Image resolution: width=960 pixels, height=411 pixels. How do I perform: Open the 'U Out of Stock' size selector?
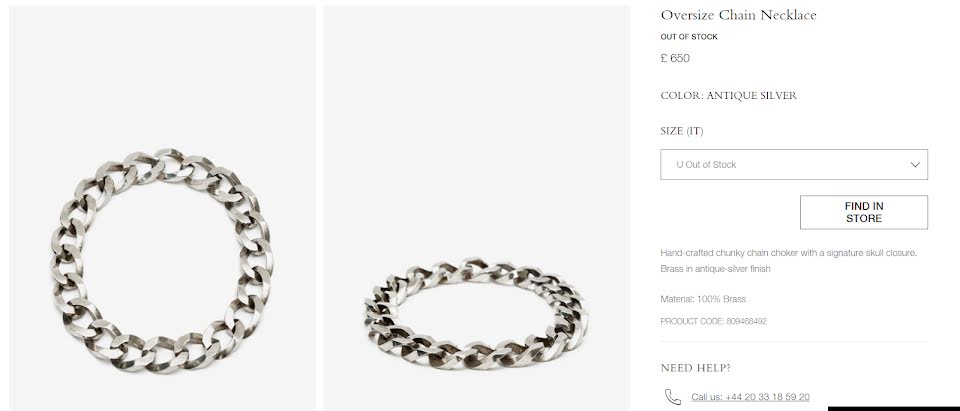click(x=794, y=165)
